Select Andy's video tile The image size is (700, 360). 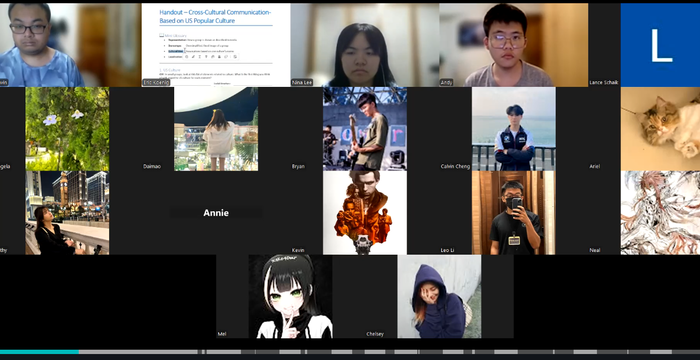coord(514,45)
